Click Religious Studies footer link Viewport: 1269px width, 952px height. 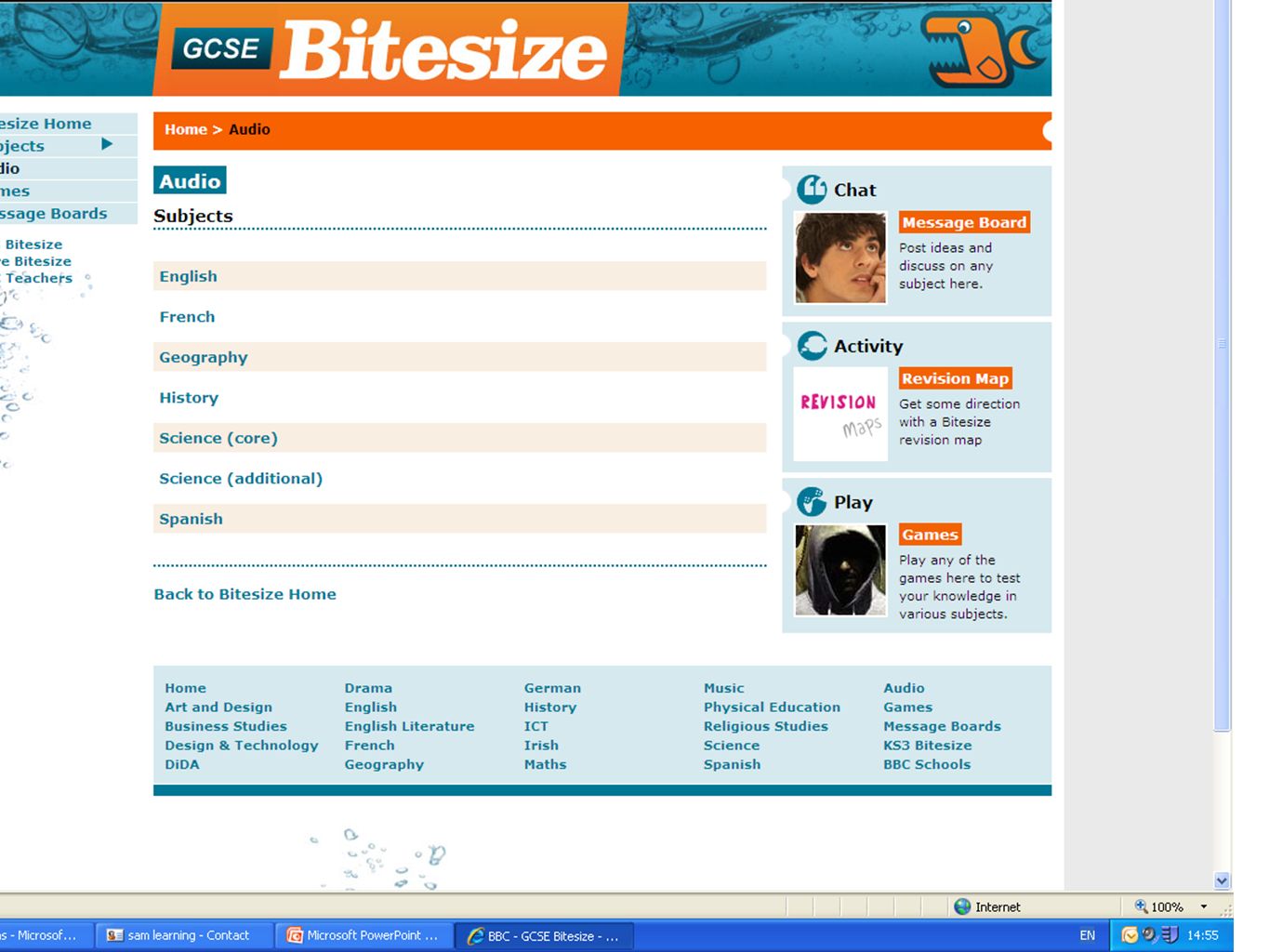(x=765, y=726)
